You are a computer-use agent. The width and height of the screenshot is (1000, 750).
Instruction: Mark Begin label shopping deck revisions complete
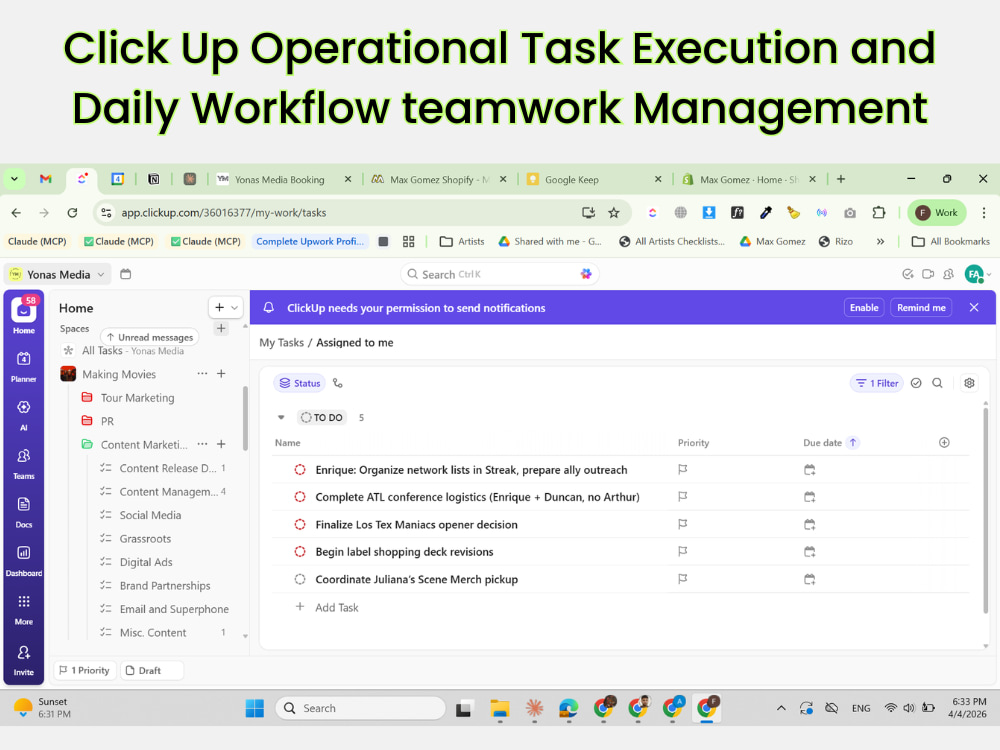pos(300,552)
